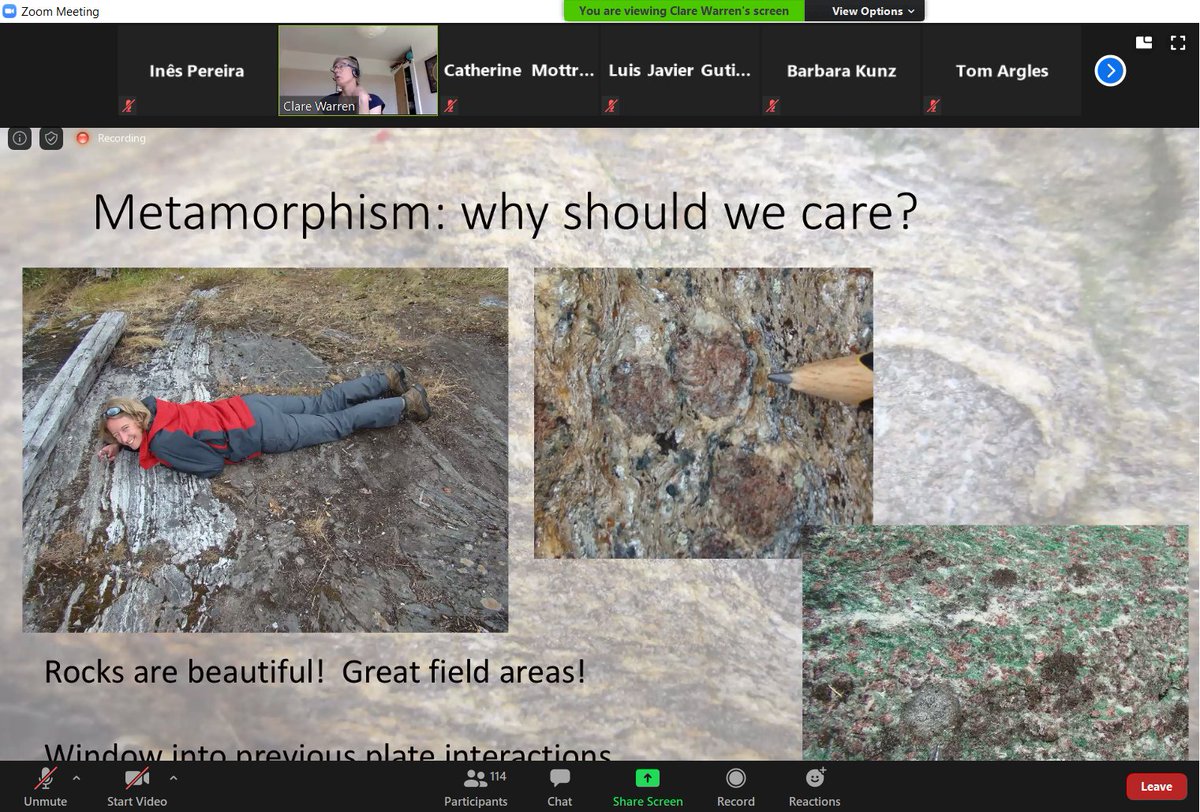Click the muted mic icon on Catherine Mottram
Screen dimensions: 1200x812
pos(451,105)
